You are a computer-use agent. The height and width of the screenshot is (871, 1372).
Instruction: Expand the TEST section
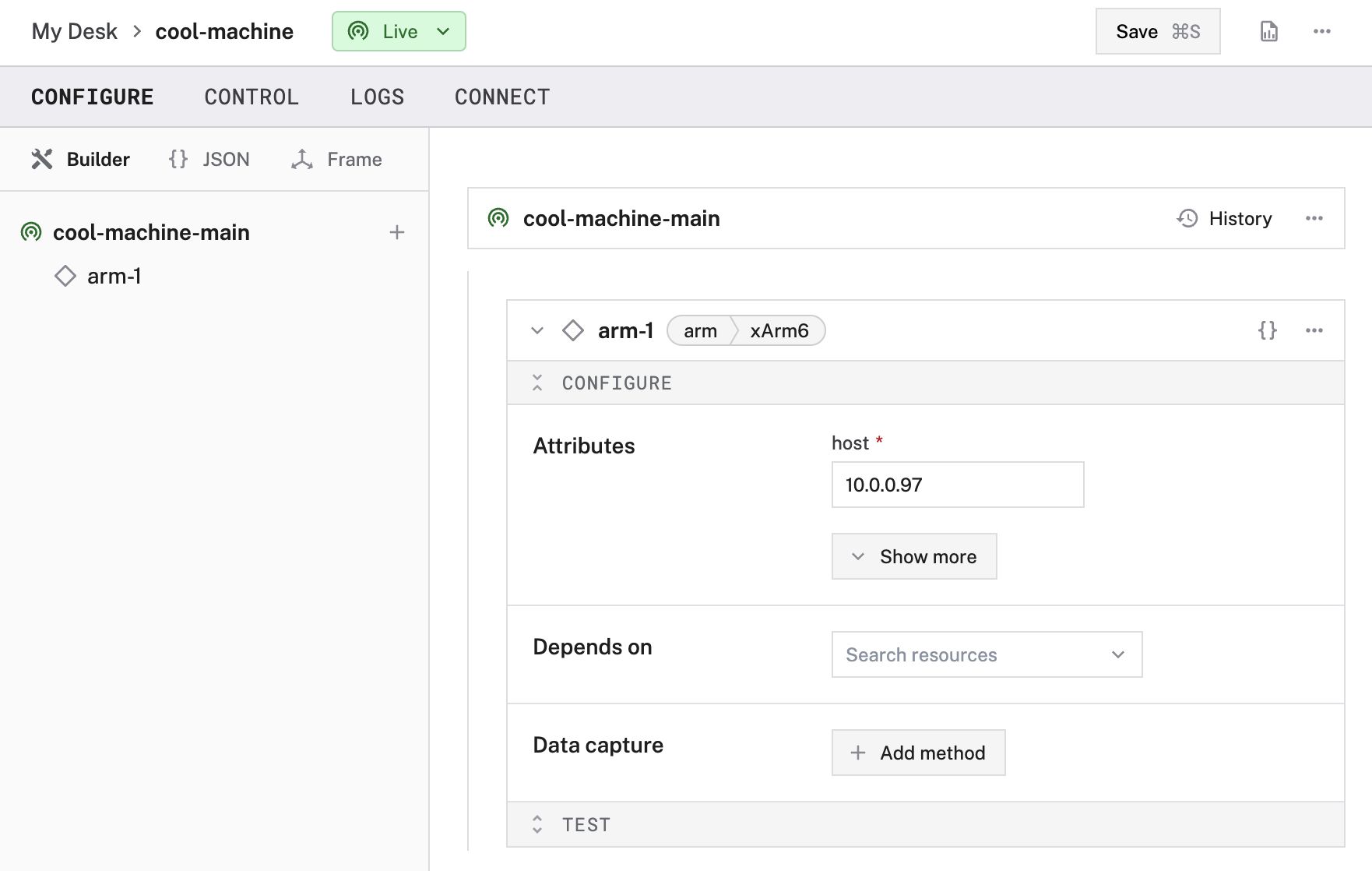click(x=537, y=824)
